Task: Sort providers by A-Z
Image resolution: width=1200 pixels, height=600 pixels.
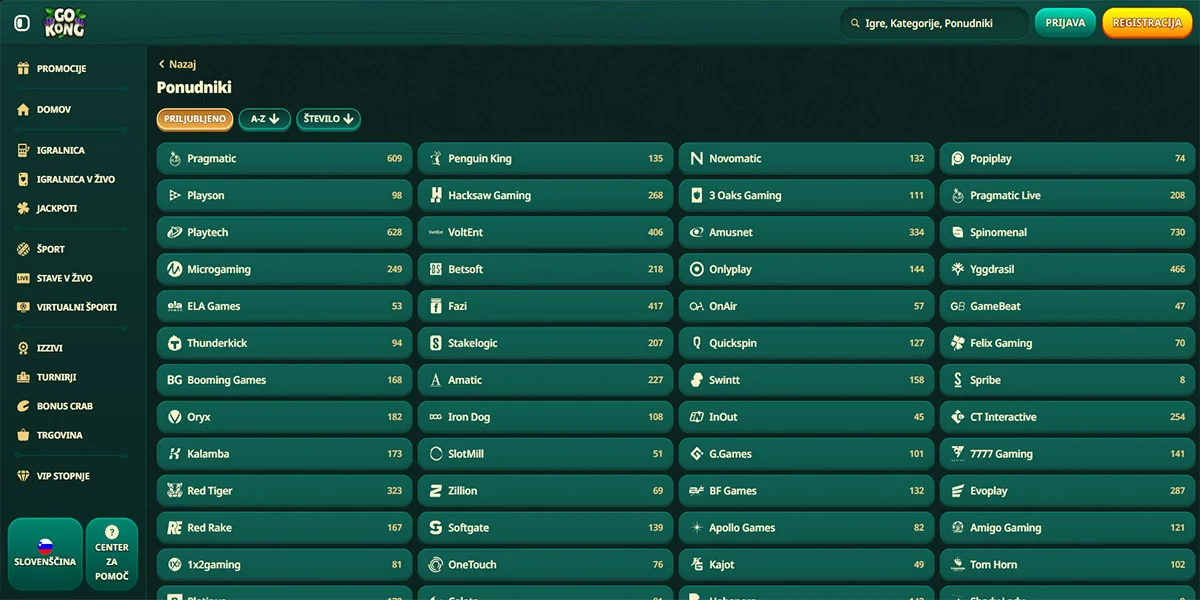Action: [265, 119]
